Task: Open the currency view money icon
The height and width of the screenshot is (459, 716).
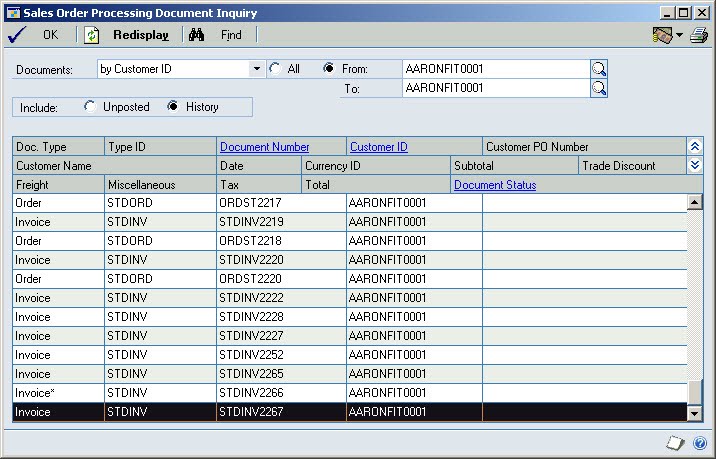Action: [x=663, y=35]
